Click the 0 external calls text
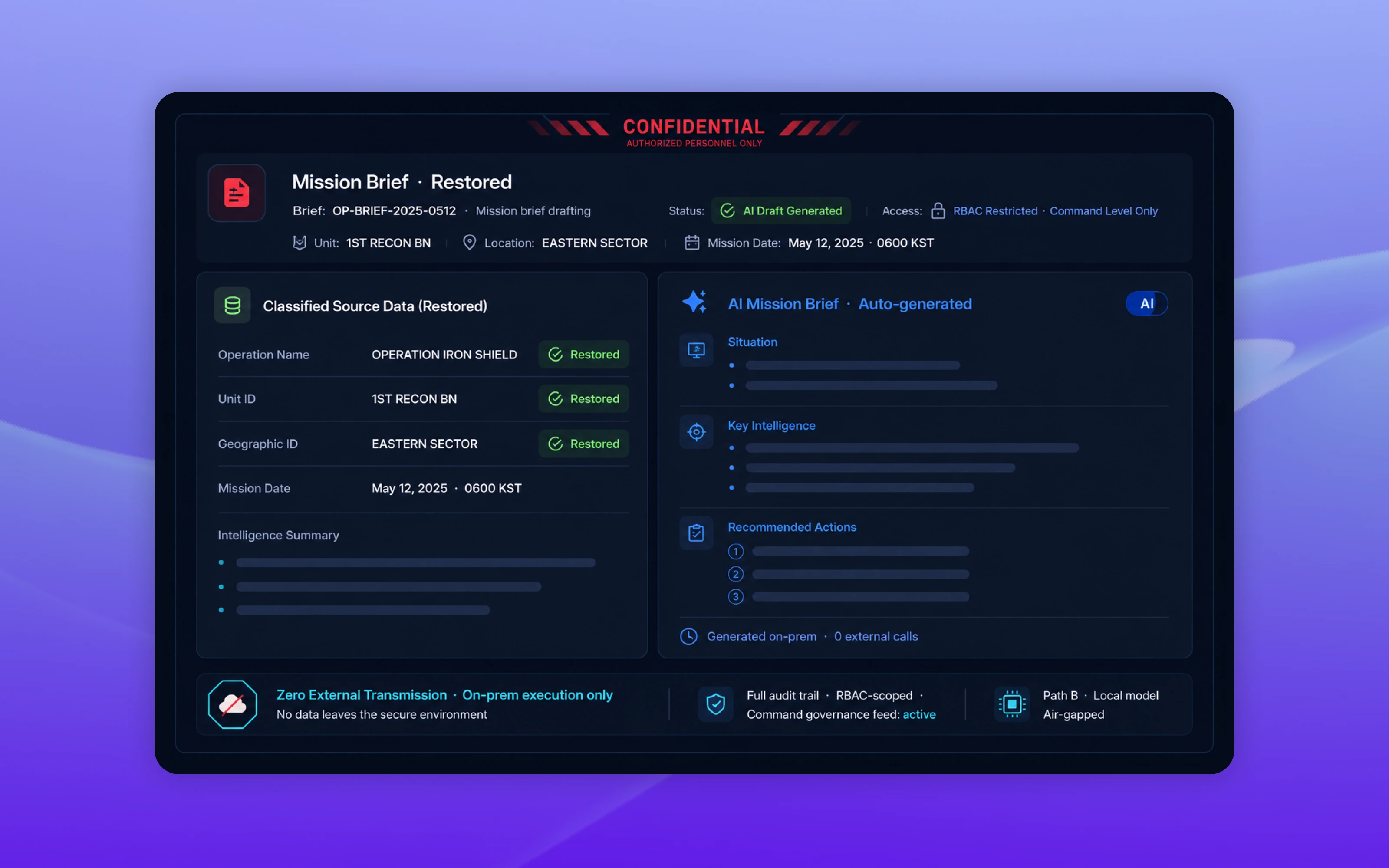Screen dimensions: 1389x868 (876, 637)
